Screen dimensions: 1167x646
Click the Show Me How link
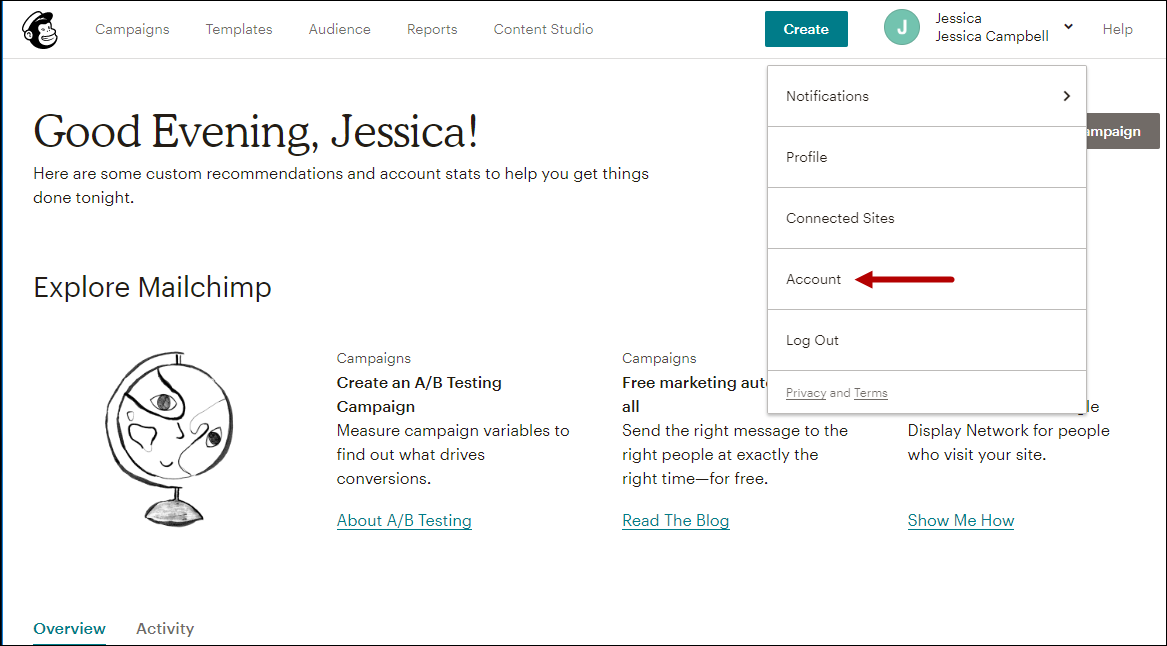click(x=961, y=520)
